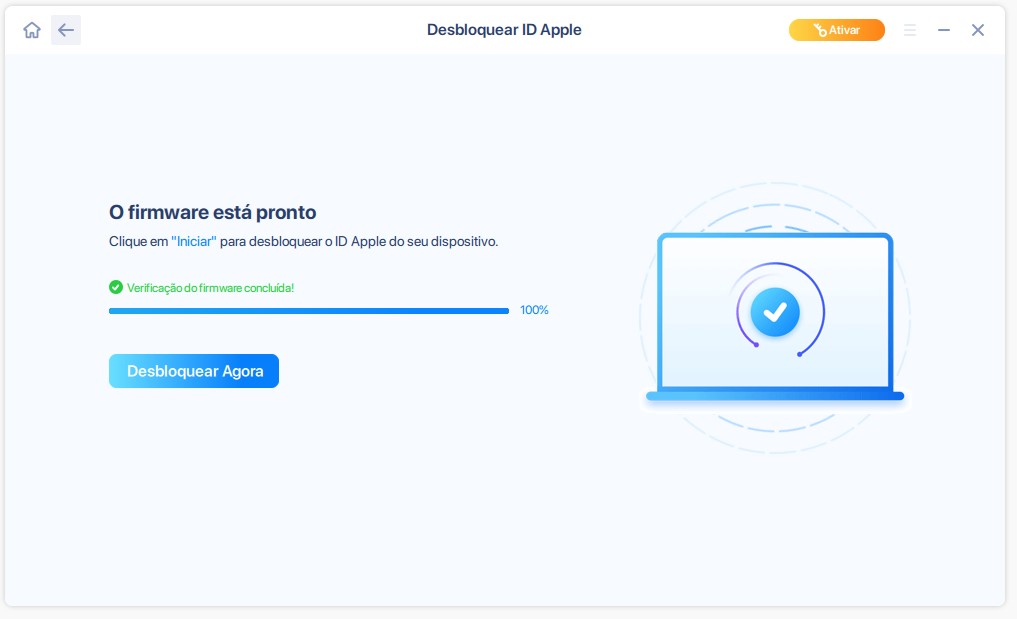Select the blue checkmark in the laptop illustration

pos(776,312)
